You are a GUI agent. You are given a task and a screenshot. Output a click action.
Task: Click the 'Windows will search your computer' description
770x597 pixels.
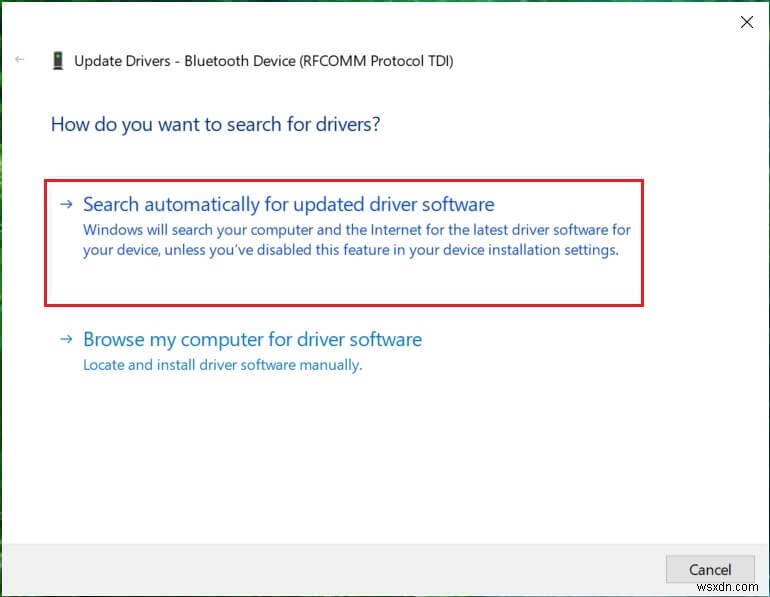(357, 240)
